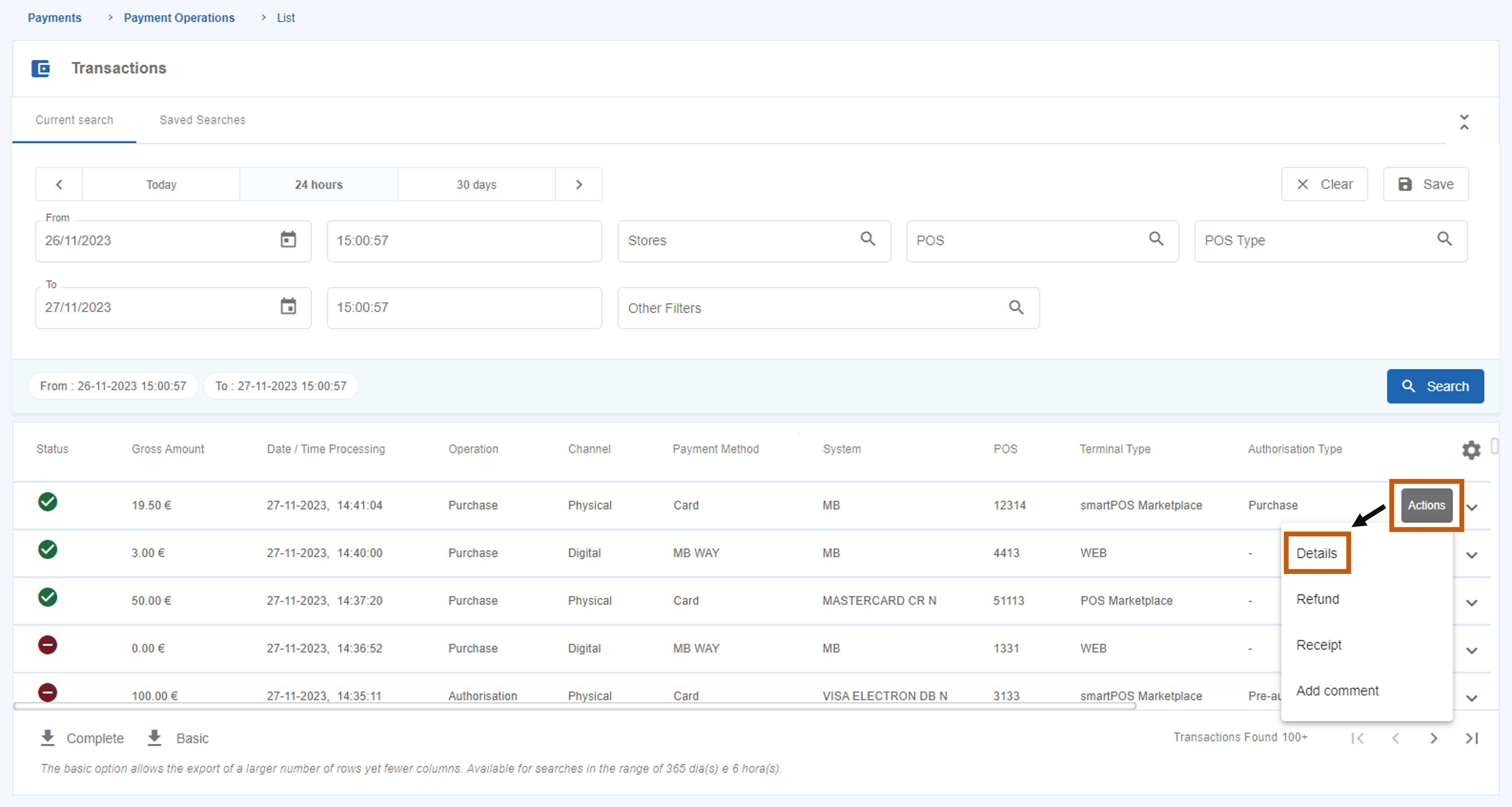Select the Today range toggle
Viewport: 1512px width, 807px height.
[x=161, y=184]
